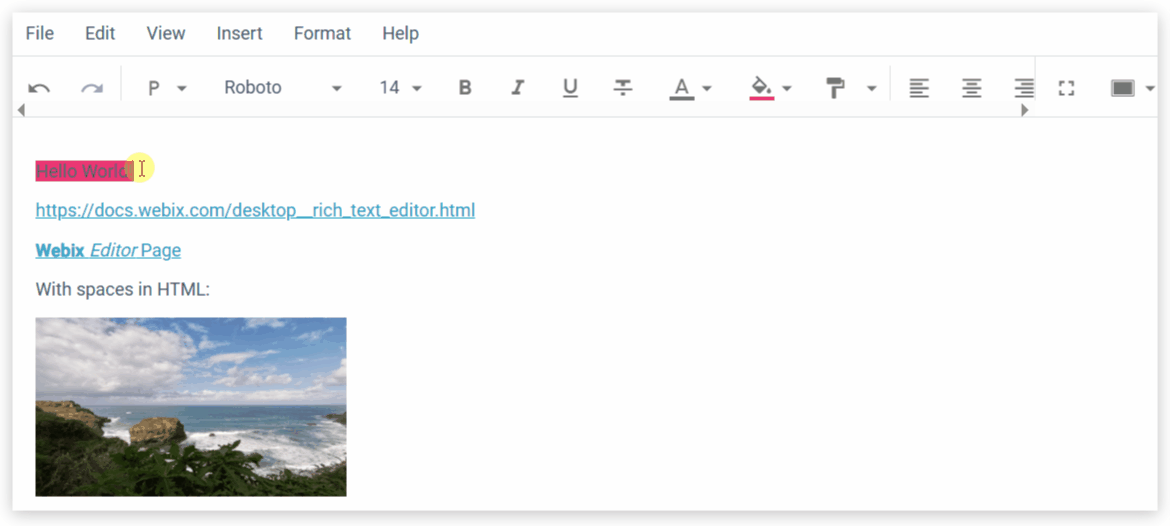Toggle underline formatting
This screenshot has height=526, width=1170.
570,88
